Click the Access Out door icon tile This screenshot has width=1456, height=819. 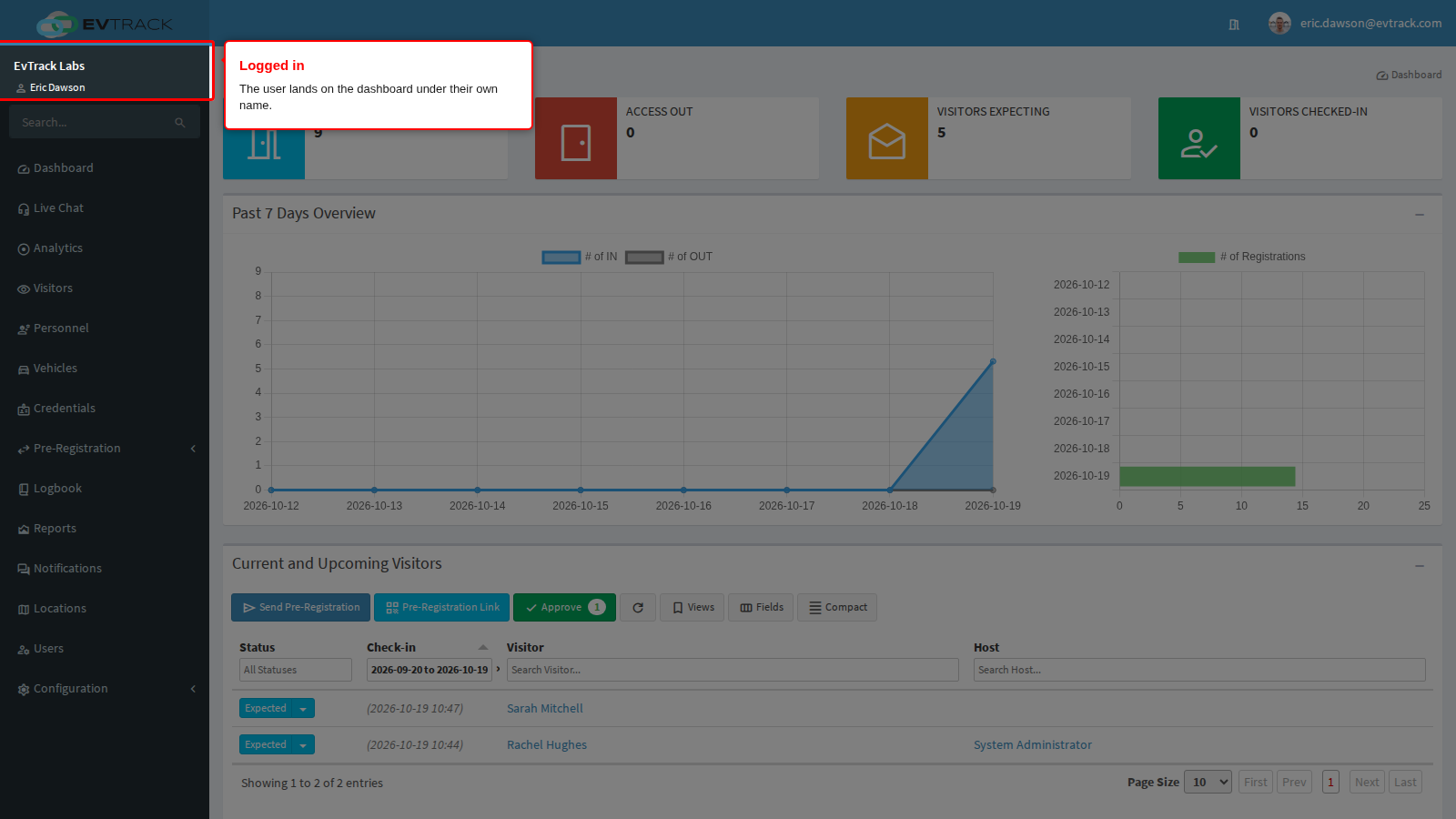tap(576, 138)
